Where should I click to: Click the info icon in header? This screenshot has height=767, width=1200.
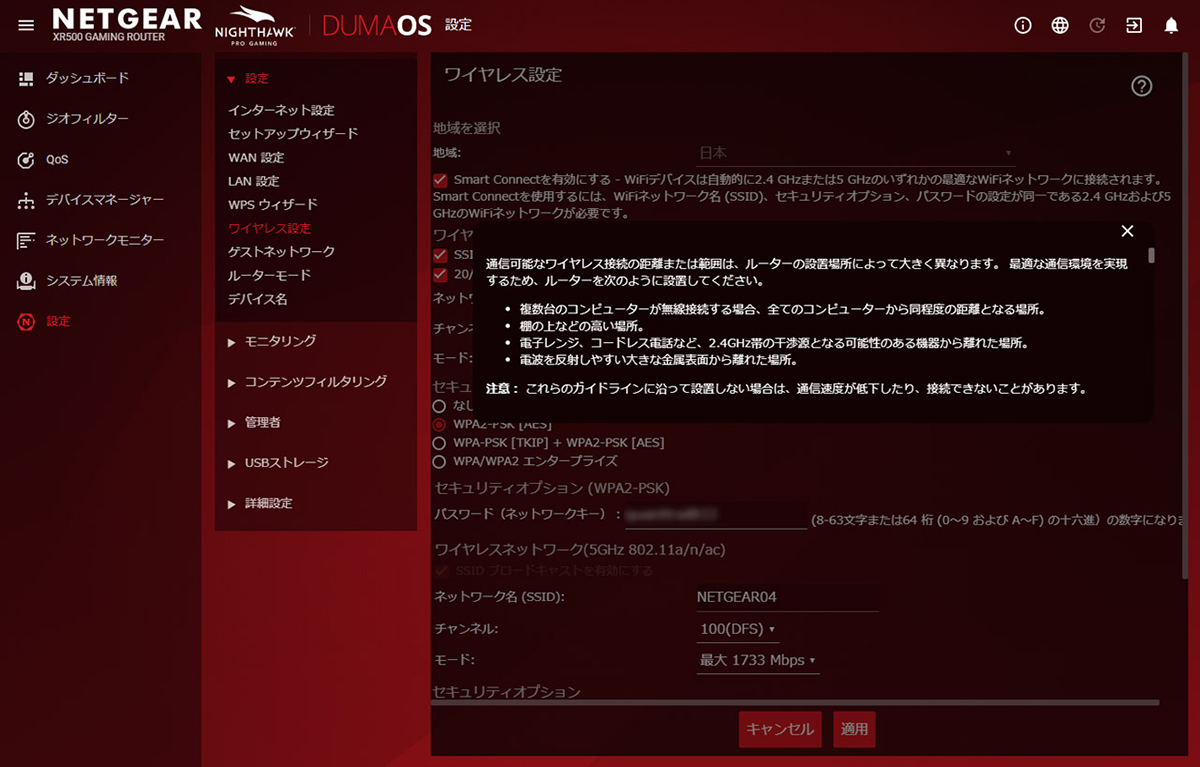[x=1023, y=26]
